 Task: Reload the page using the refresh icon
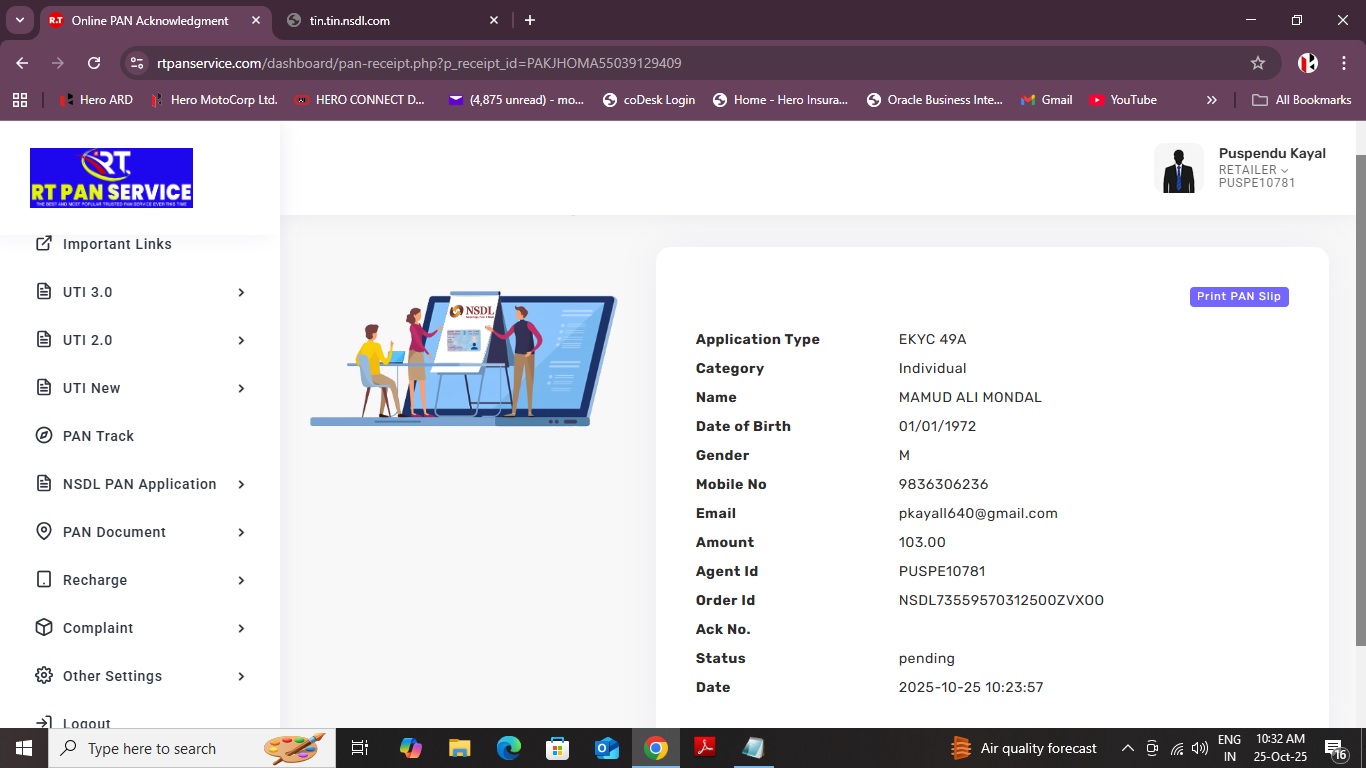(x=94, y=63)
